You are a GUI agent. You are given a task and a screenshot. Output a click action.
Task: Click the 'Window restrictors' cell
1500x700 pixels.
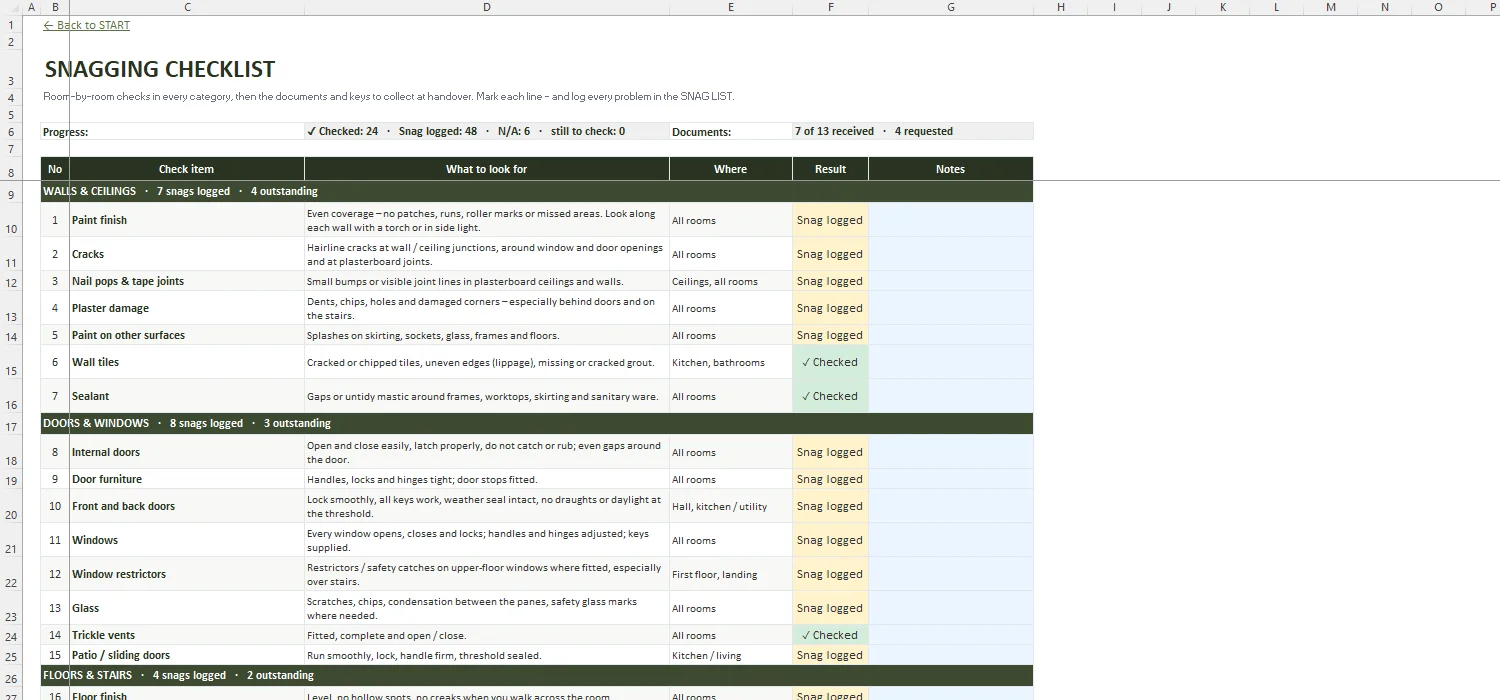point(187,574)
